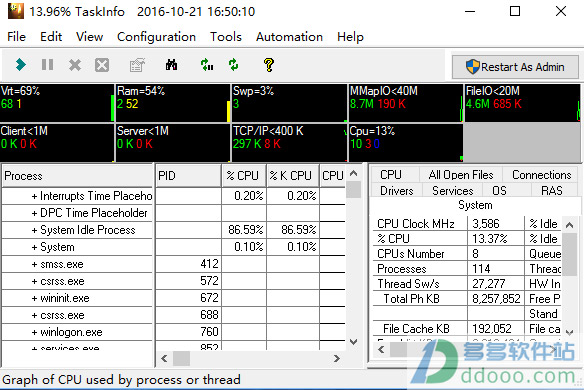Click the process list vertical scrollbar down arrow
Viewport: 584px width, 390px height.
pyautogui.click(x=353, y=342)
